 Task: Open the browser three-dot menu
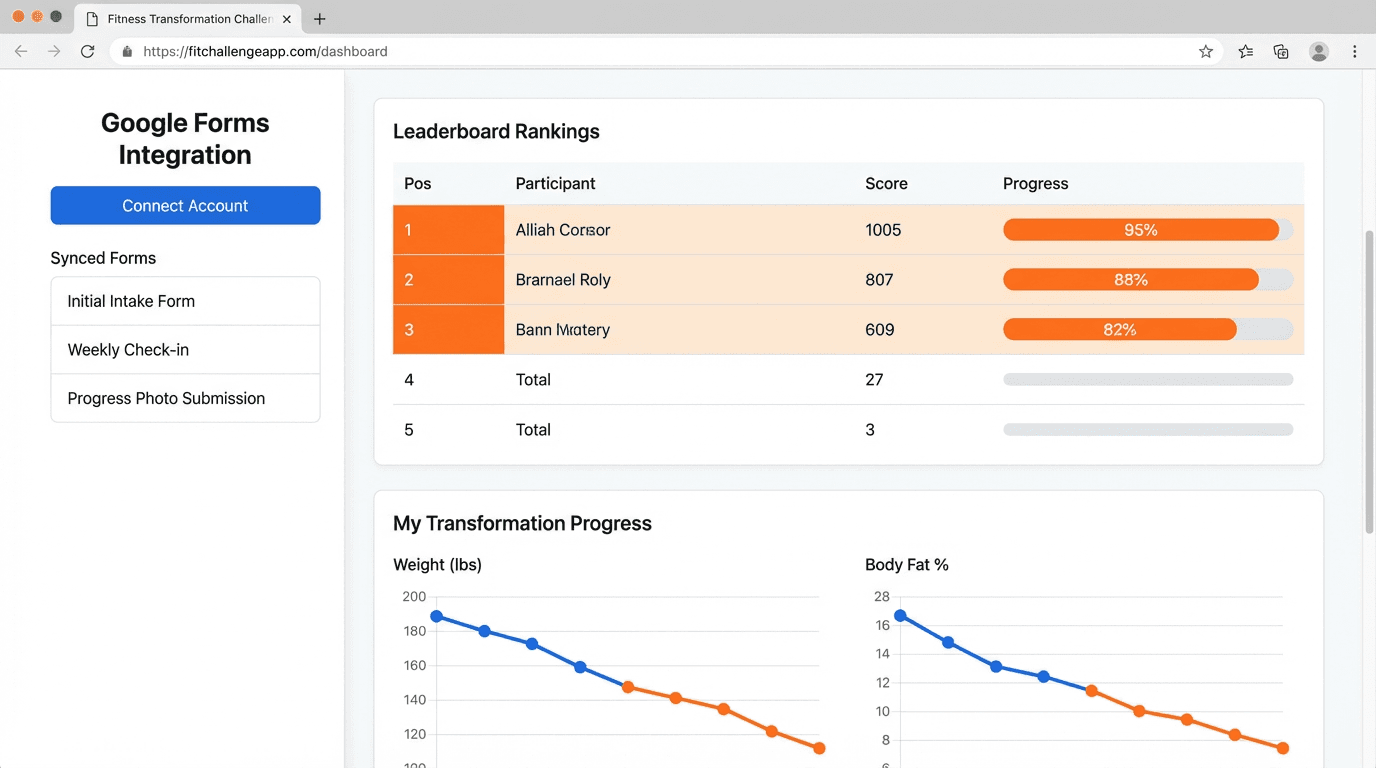tap(1355, 51)
